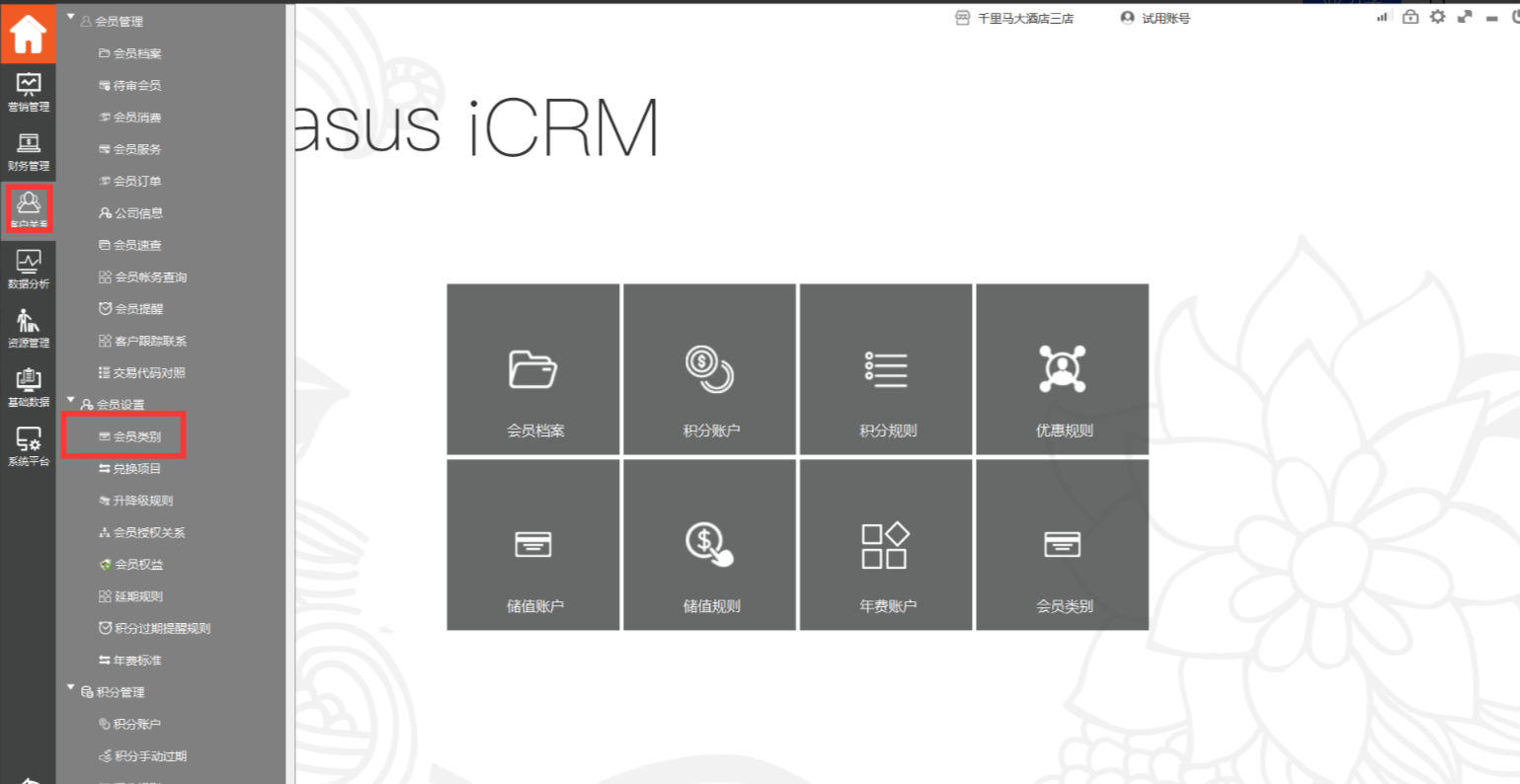This screenshot has height=784, width=1520.
Task: Go to 资源管理 module
Action: coord(28,329)
